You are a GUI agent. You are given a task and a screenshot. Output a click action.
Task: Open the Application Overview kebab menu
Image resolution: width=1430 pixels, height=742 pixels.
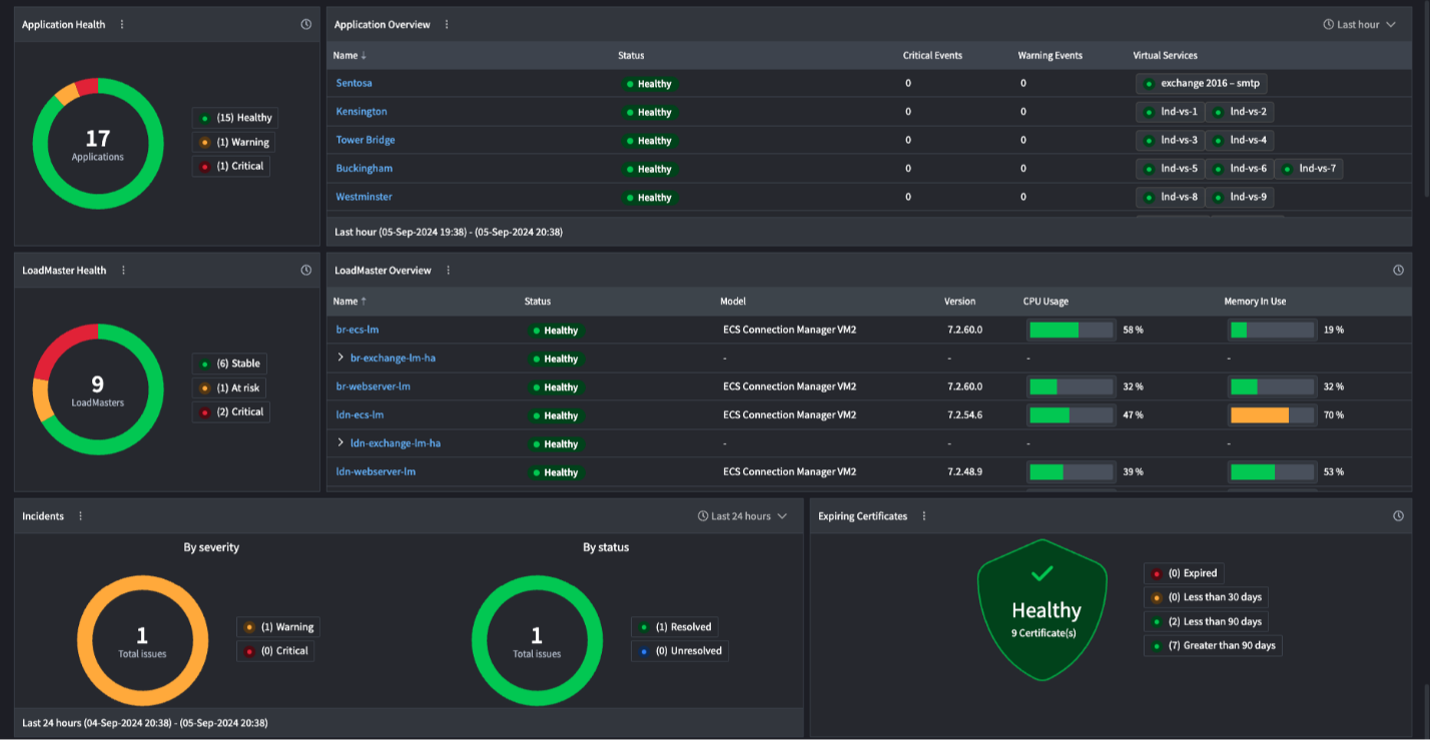pos(447,24)
